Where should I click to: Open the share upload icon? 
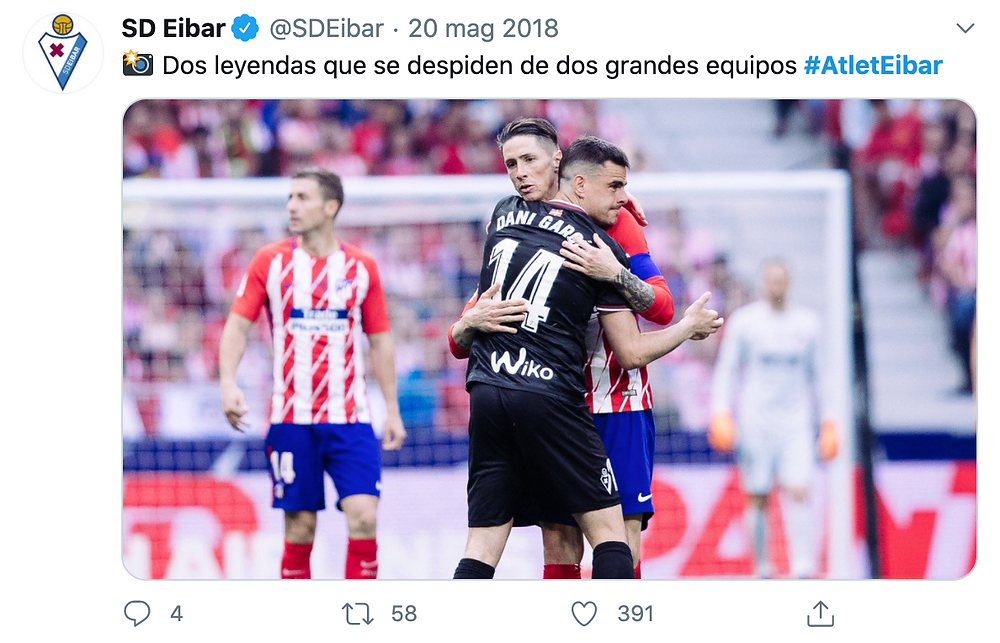coord(820,614)
